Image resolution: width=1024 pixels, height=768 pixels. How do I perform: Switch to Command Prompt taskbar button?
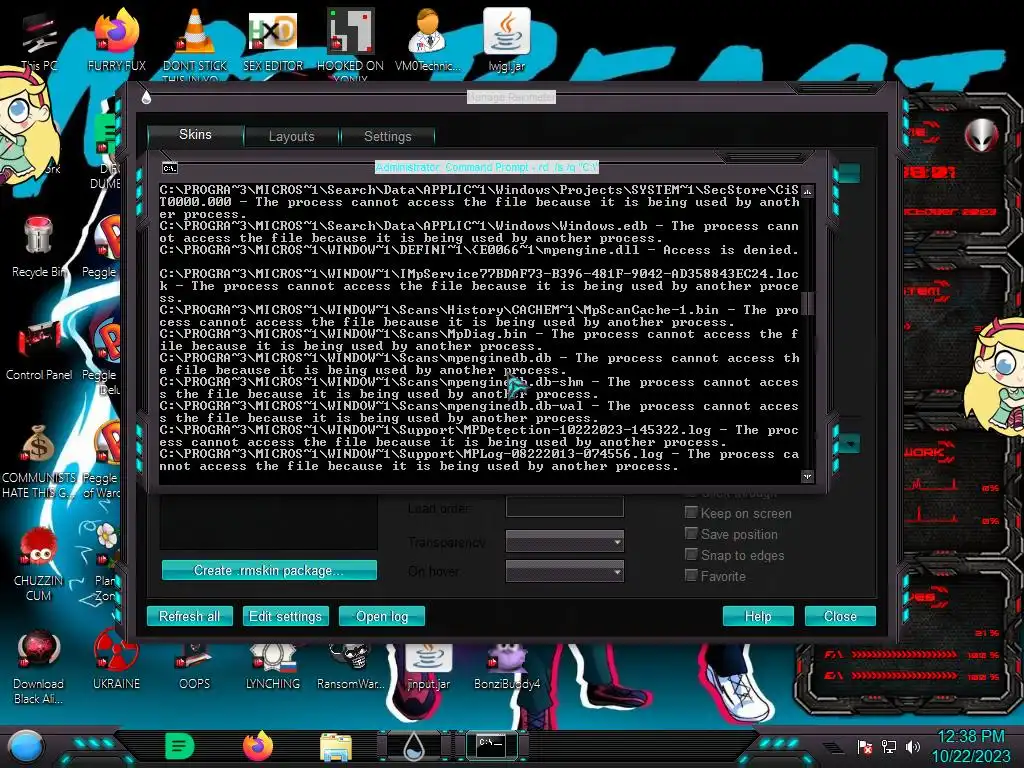(x=491, y=745)
